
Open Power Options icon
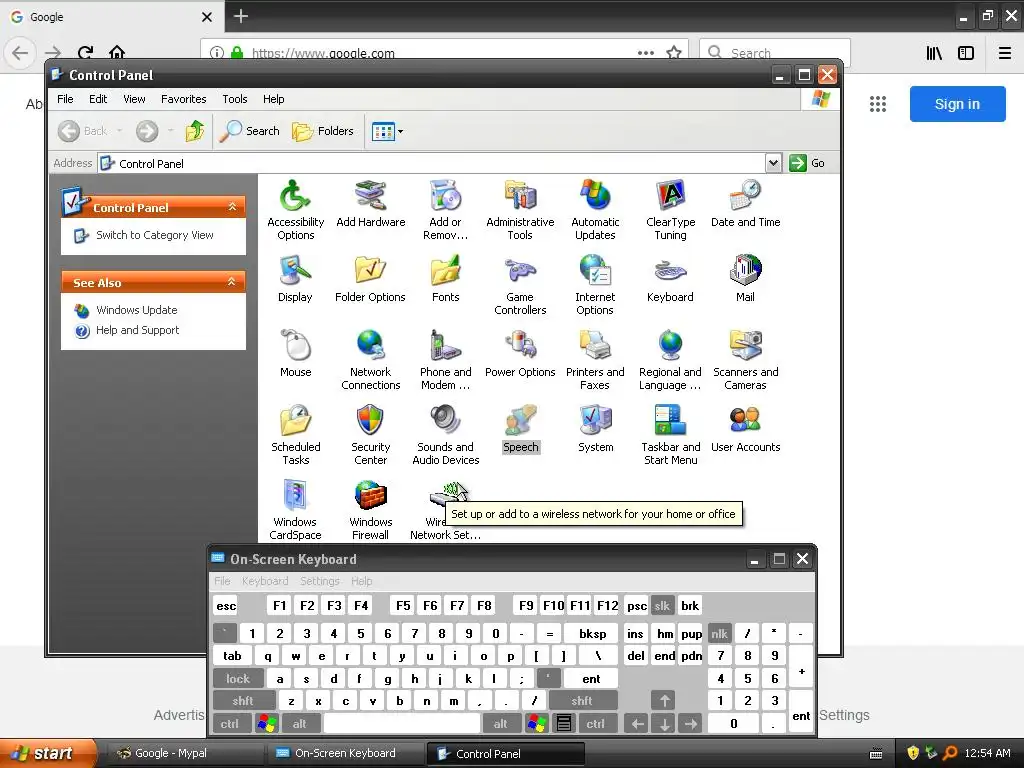point(520,353)
